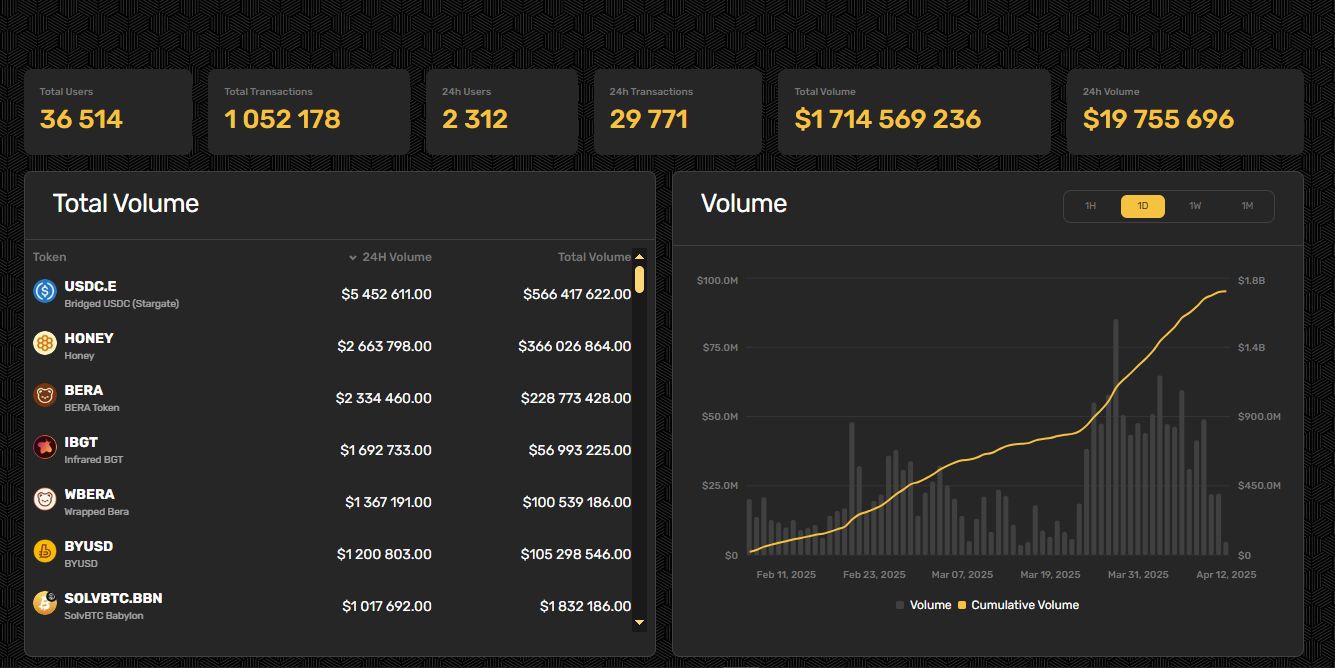This screenshot has height=668, width=1335.
Task: Click the BERA bear token icon
Action: coord(45,395)
